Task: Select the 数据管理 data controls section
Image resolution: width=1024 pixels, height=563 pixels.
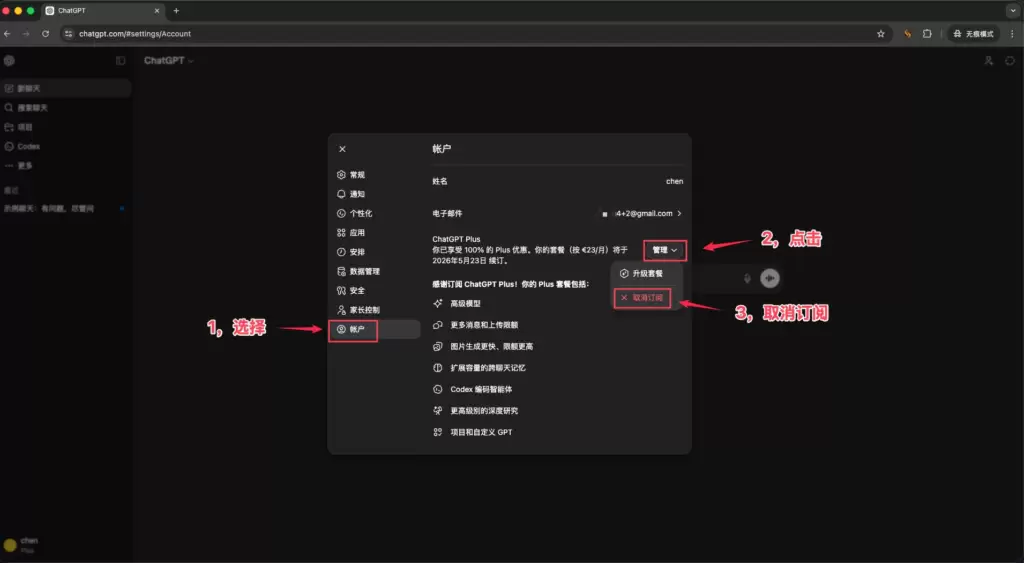Action: point(364,271)
